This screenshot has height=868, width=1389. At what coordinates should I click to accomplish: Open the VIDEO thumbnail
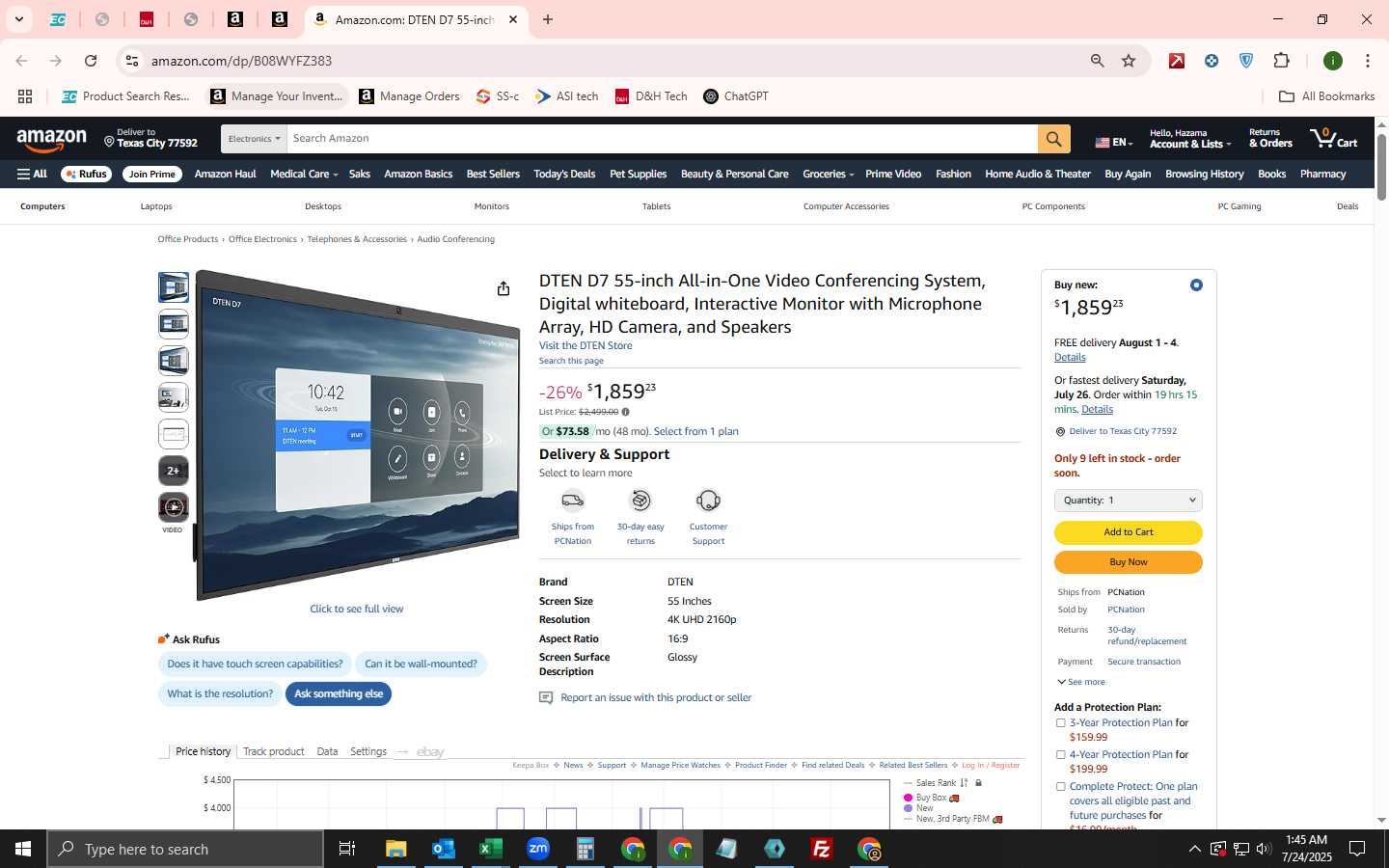click(174, 507)
